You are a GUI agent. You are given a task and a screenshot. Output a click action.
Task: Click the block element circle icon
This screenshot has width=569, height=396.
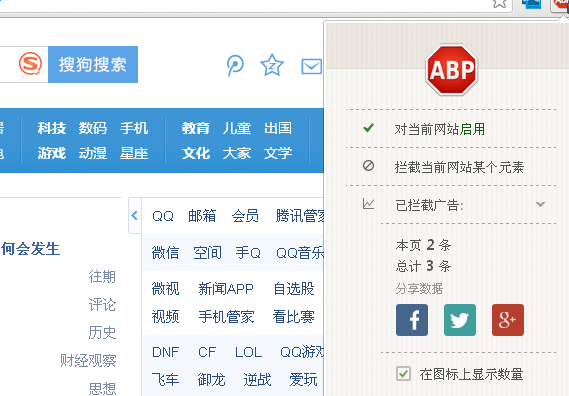click(368, 166)
